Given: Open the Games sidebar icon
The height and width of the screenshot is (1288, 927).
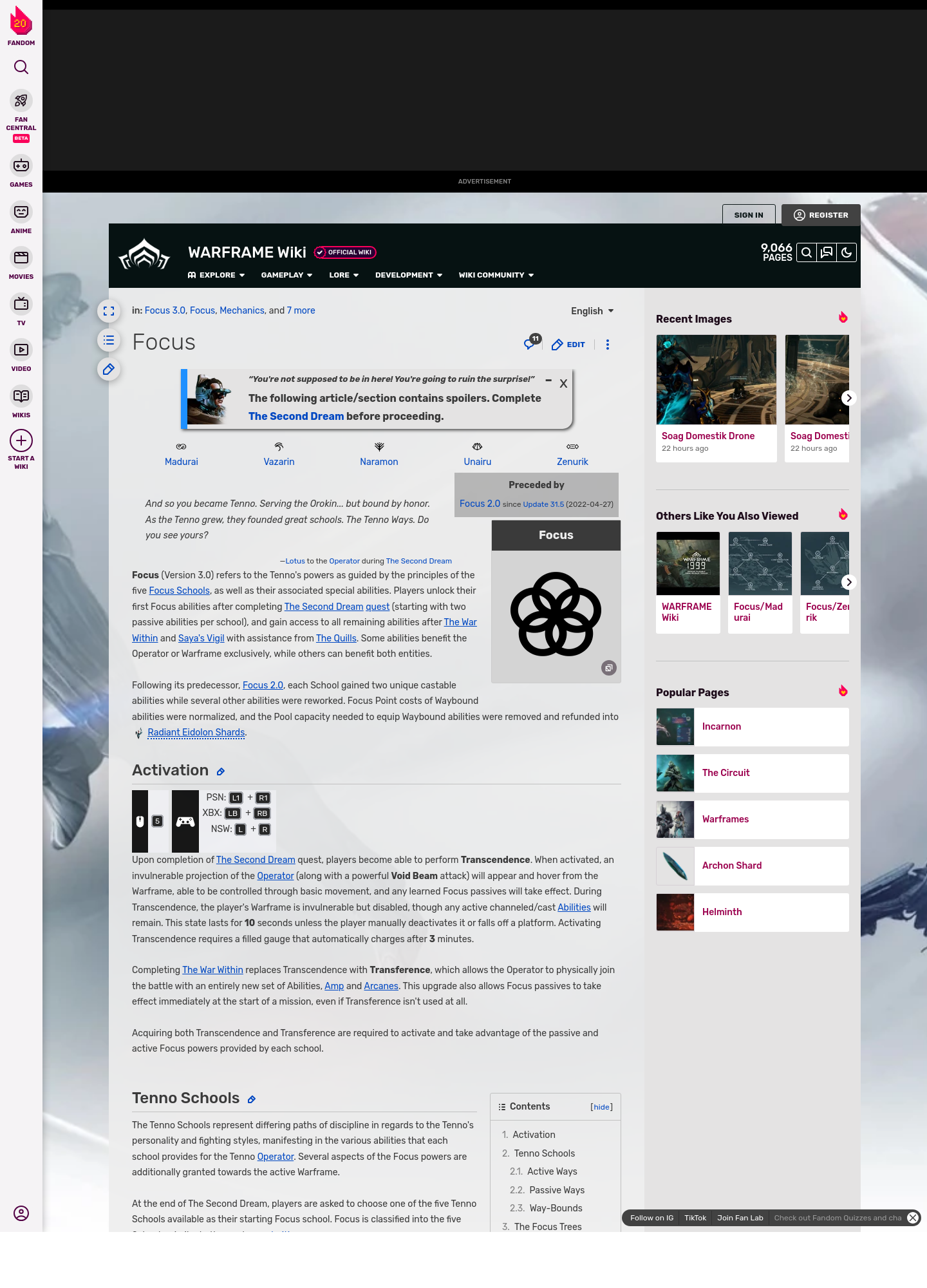Looking at the screenshot, I should click(x=21, y=166).
